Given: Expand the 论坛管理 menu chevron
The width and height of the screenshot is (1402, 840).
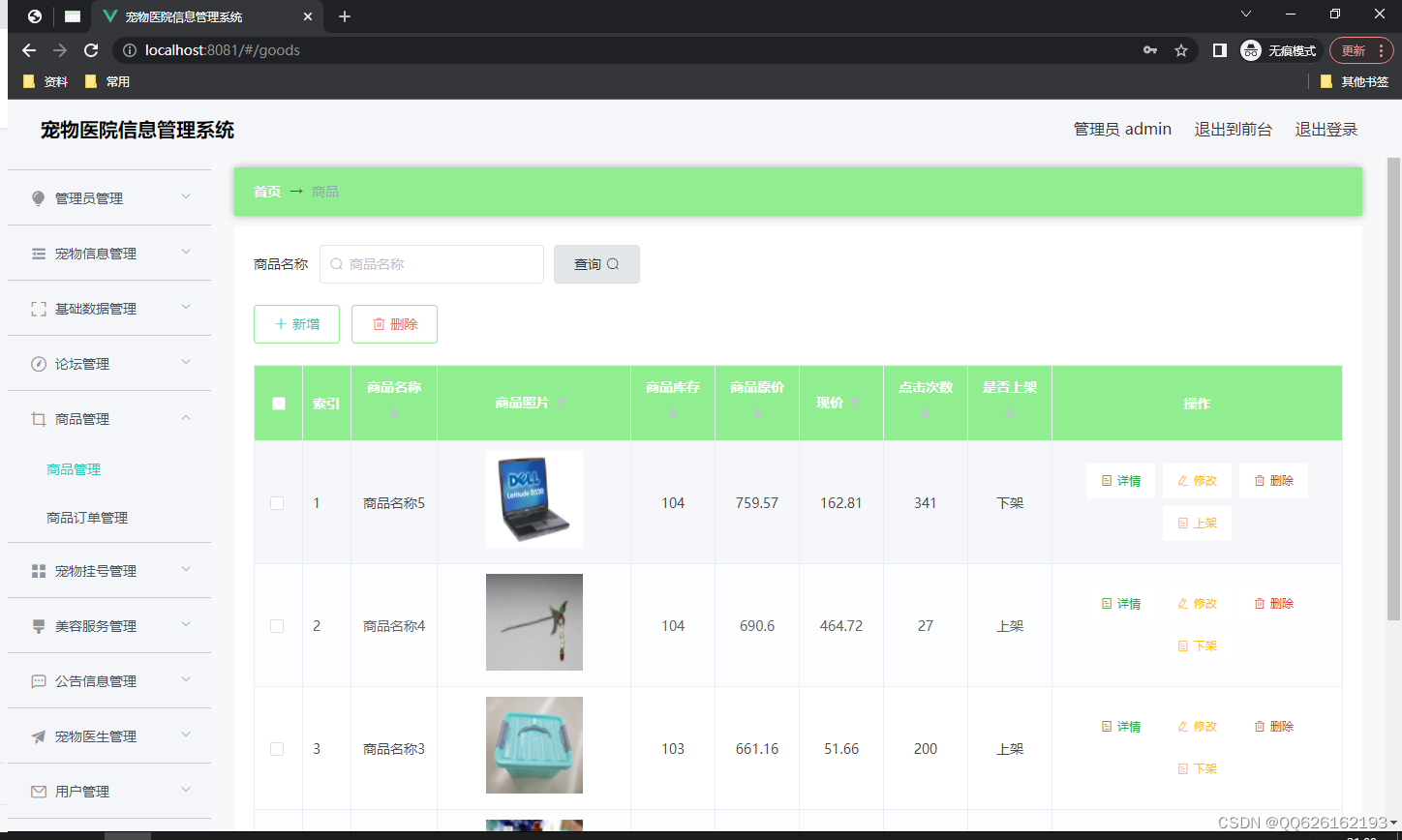Looking at the screenshot, I should pos(186,362).
